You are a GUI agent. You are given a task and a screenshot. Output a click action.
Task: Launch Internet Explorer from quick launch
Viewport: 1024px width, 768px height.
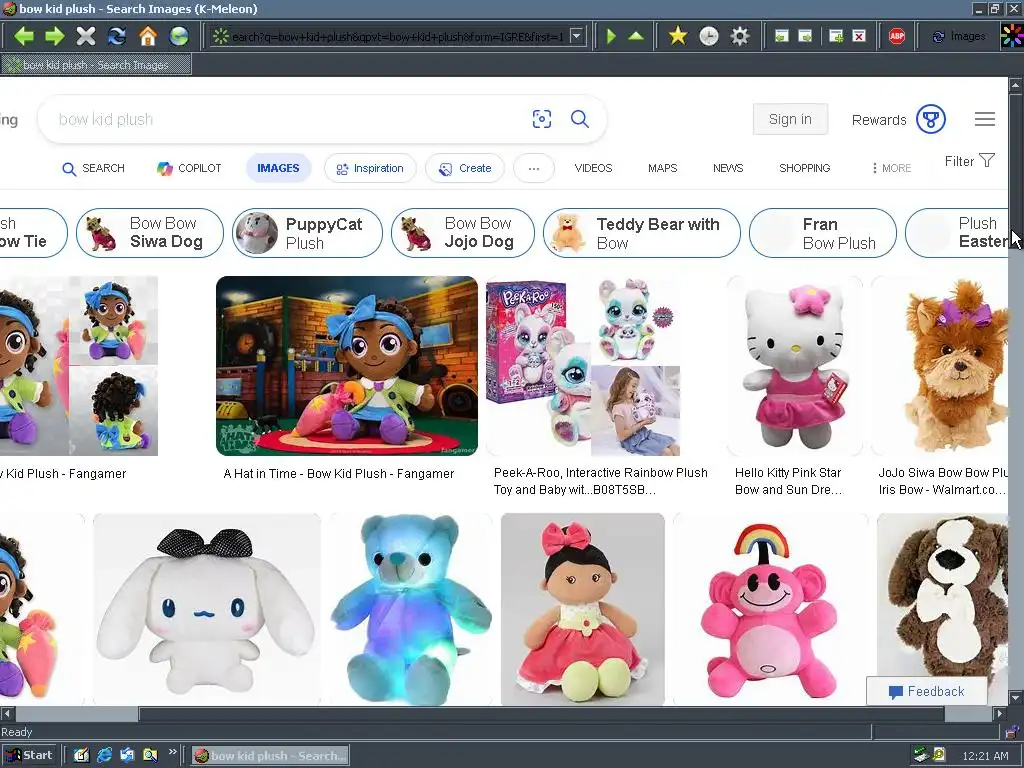point(104,756)
